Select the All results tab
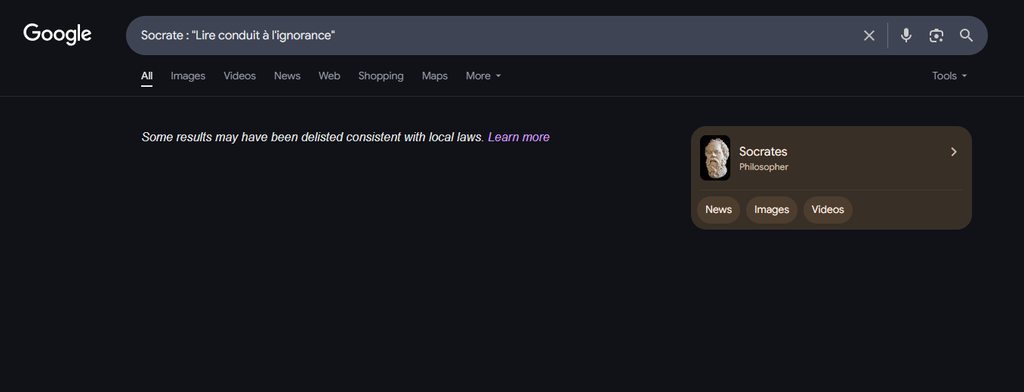 tap(147, 76)
